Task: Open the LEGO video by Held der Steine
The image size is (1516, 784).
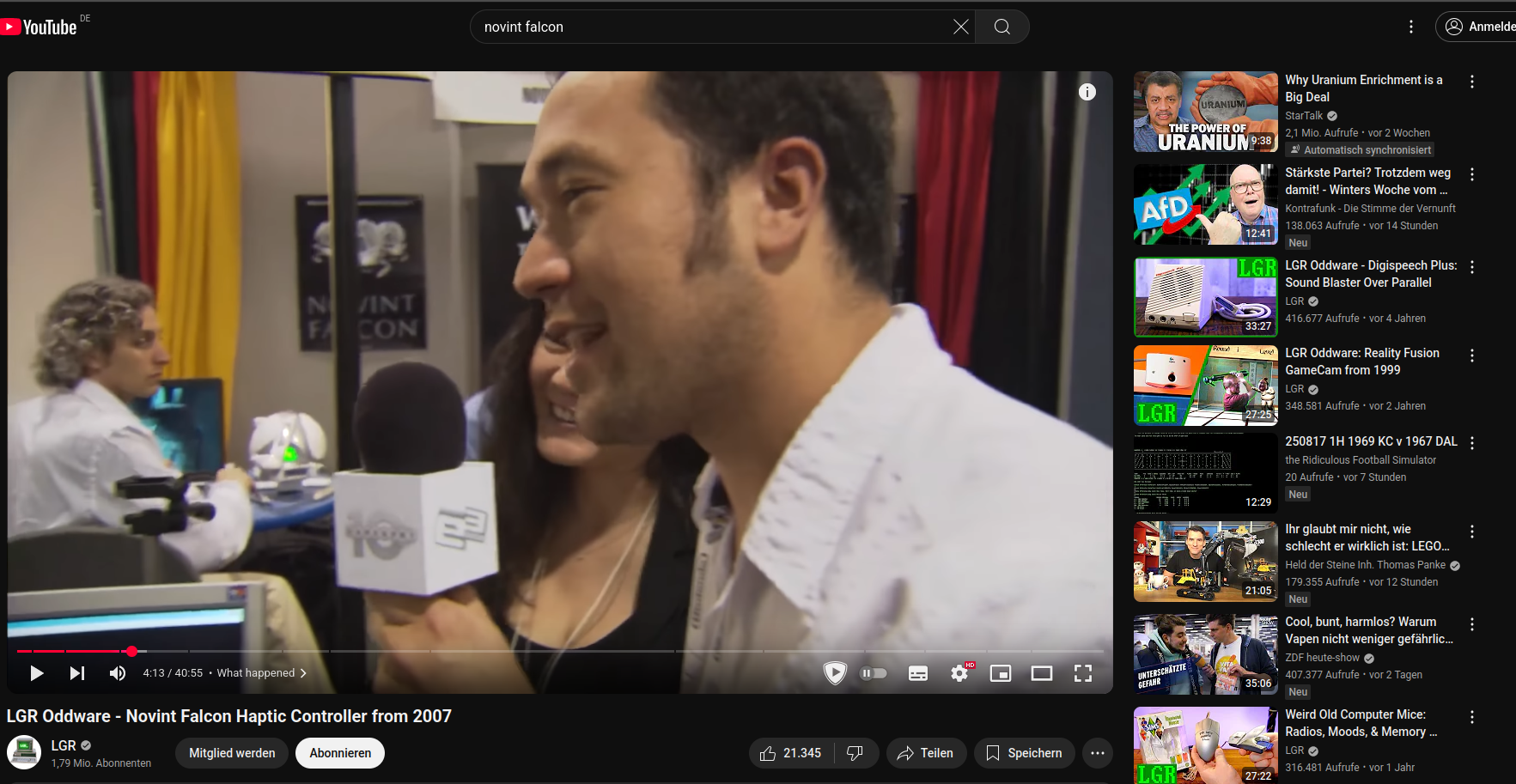Action: click(1206, 562)
